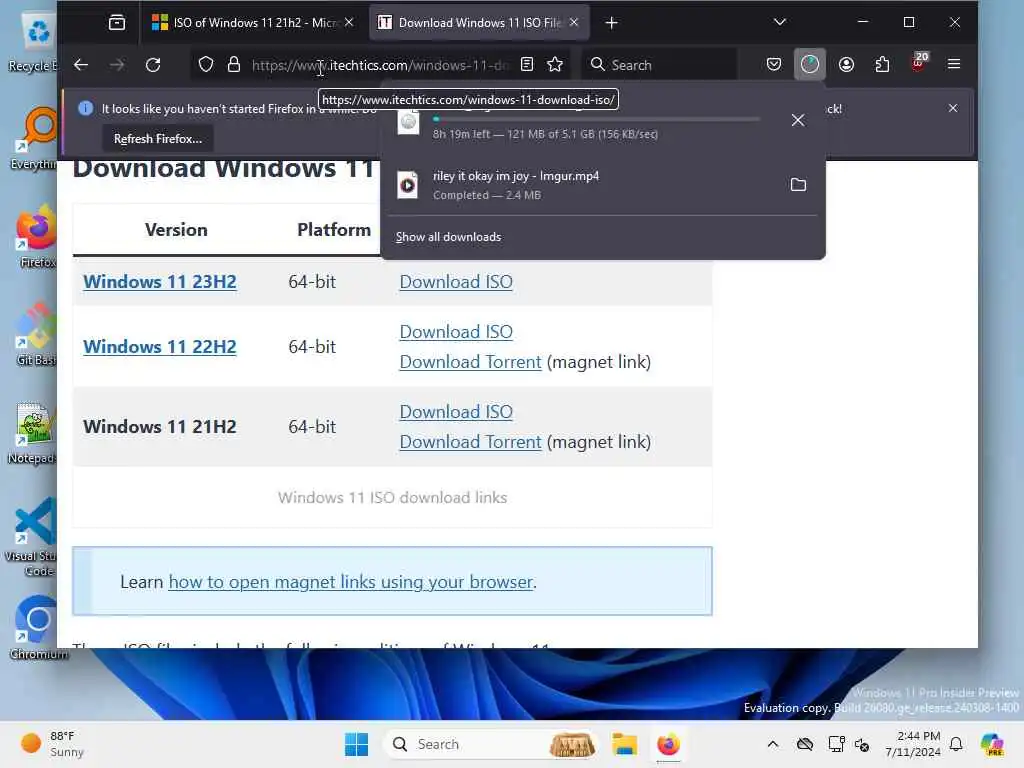
Task: Show hidden system tray icons chevron
Action: tap(773, 744)
